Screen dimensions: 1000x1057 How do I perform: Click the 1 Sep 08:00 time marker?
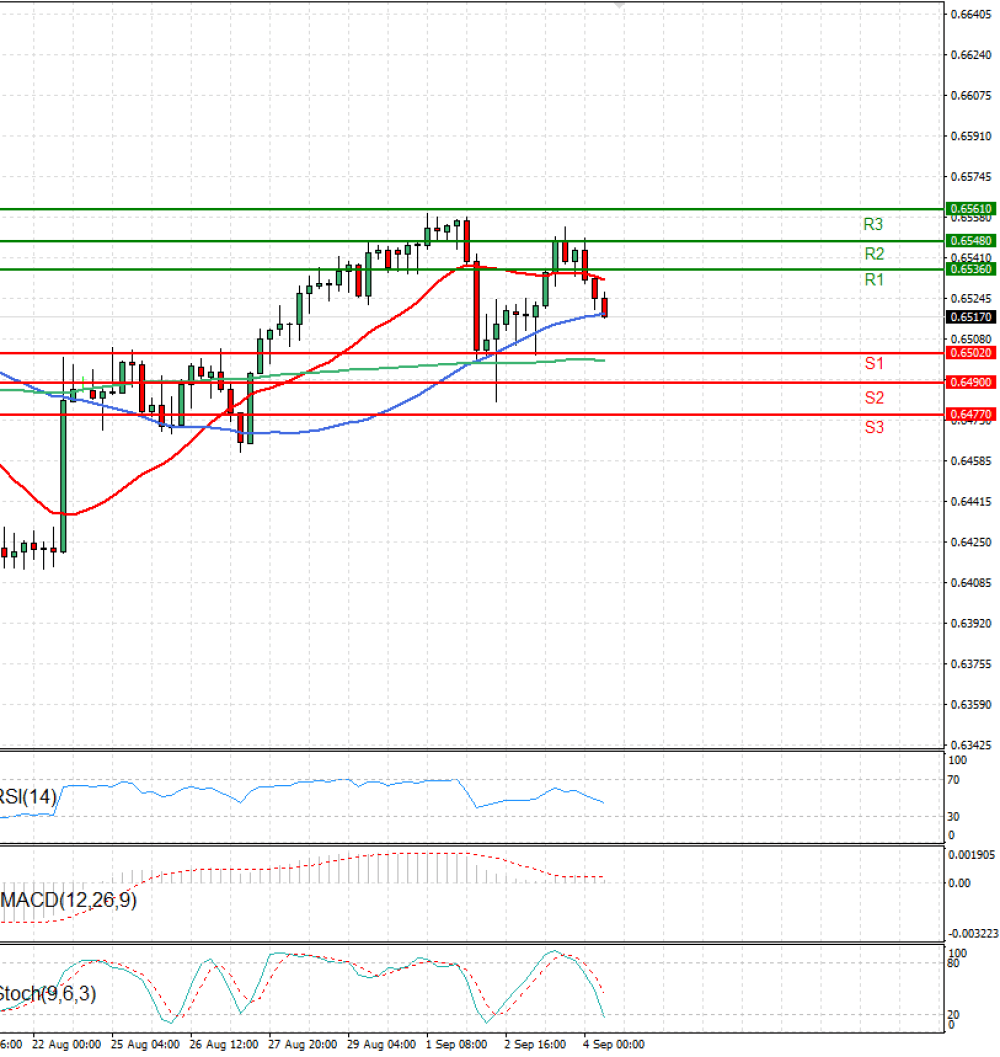click(x=457, y=1044)
